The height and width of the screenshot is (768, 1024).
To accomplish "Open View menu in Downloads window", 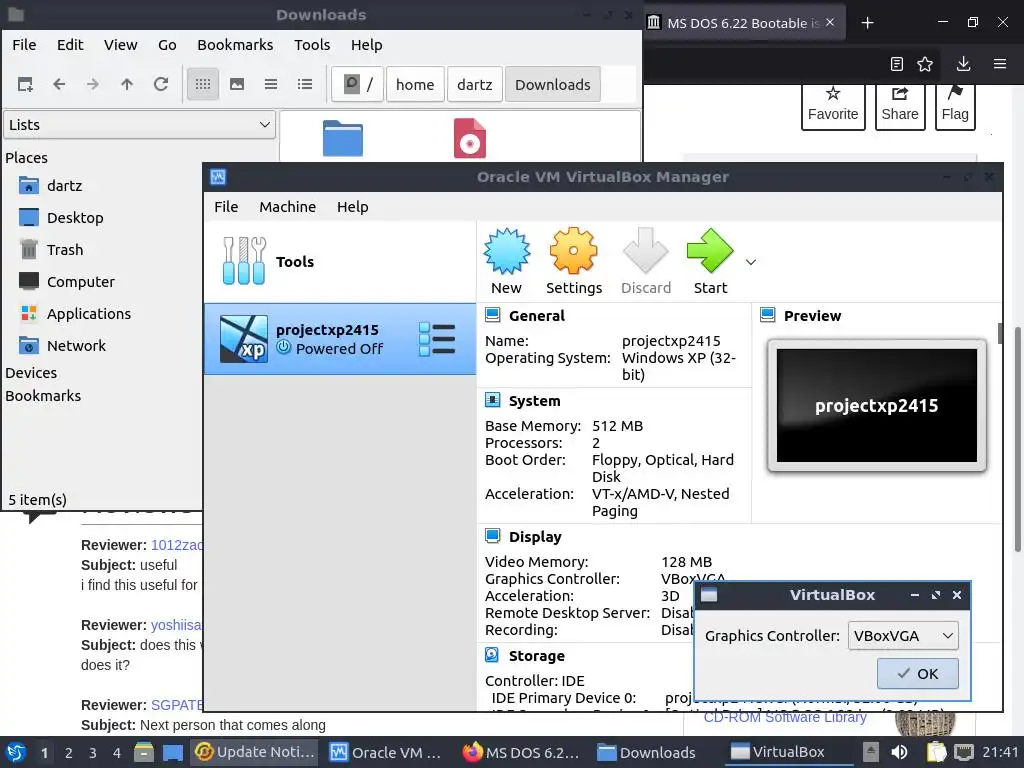I will tap(121, 45).
